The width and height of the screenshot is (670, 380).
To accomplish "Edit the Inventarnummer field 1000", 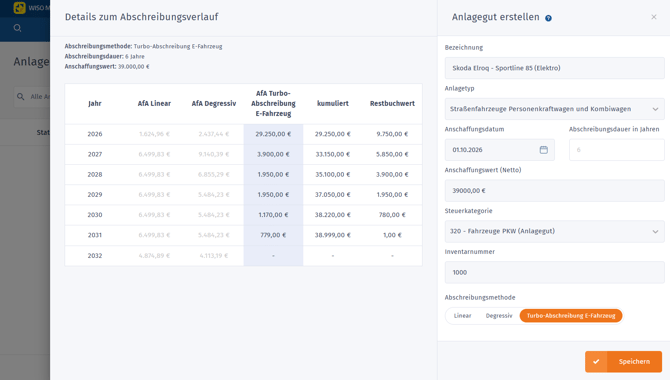I will (554, 272).
